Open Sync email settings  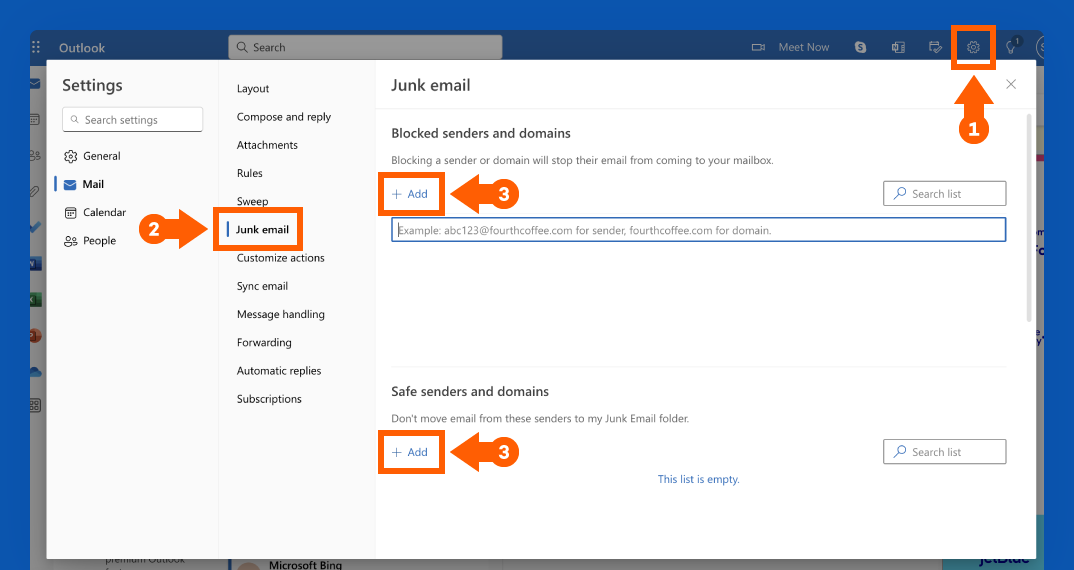pyautogui.click(x=262, y=286)
